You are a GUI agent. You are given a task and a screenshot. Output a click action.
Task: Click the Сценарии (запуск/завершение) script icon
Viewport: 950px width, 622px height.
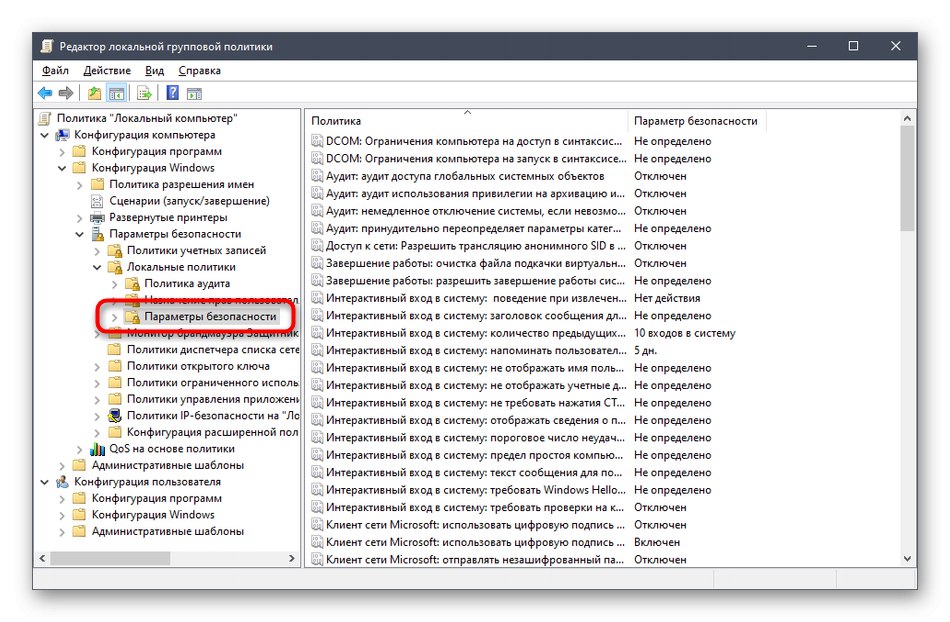click(97, 201)
